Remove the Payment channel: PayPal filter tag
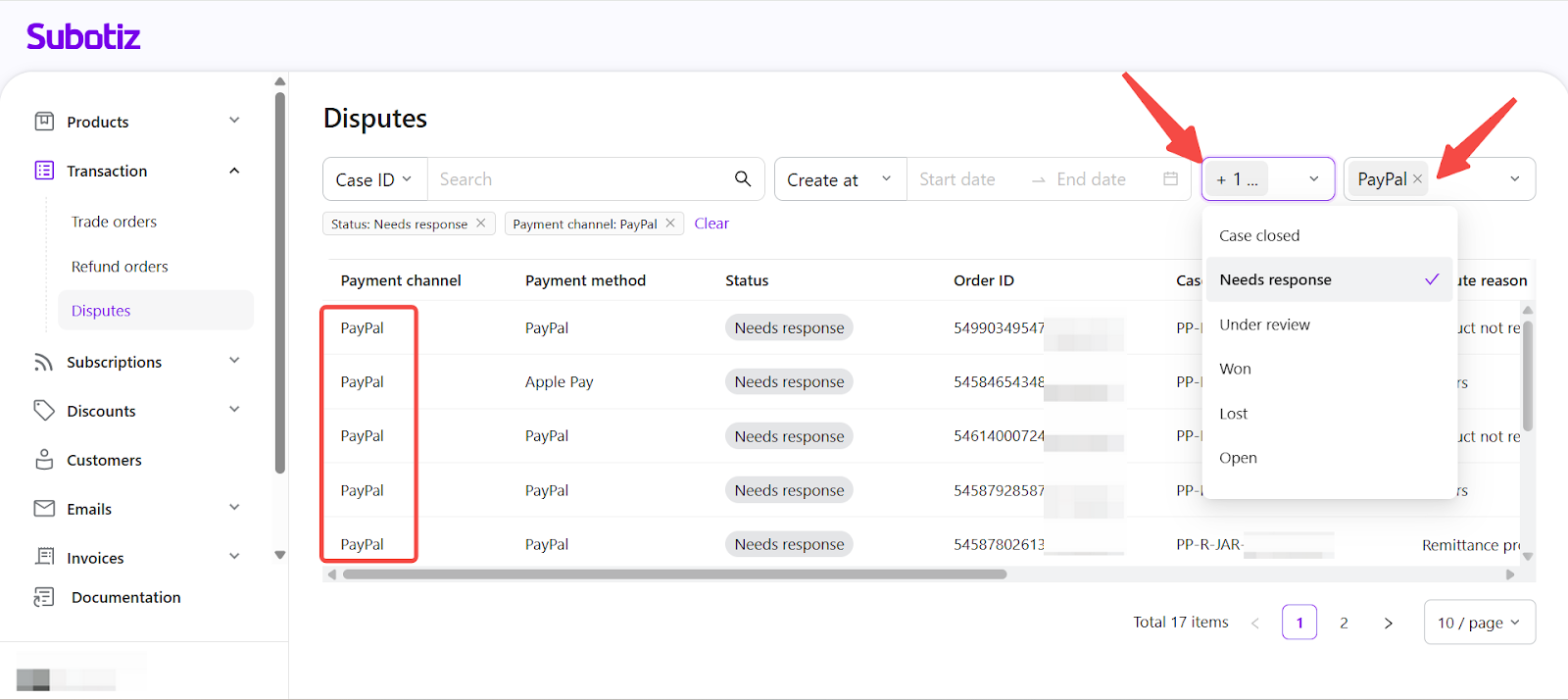Viewport: 1568px width, 700px height. pos(670,224)
